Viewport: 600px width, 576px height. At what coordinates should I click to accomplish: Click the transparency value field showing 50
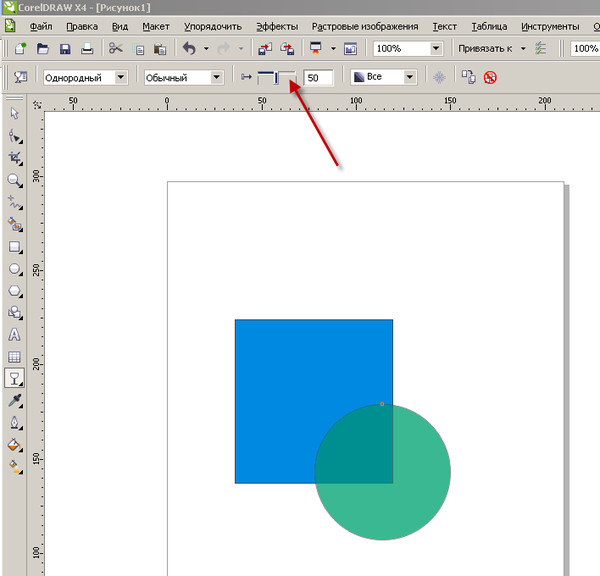coord(318,78)
